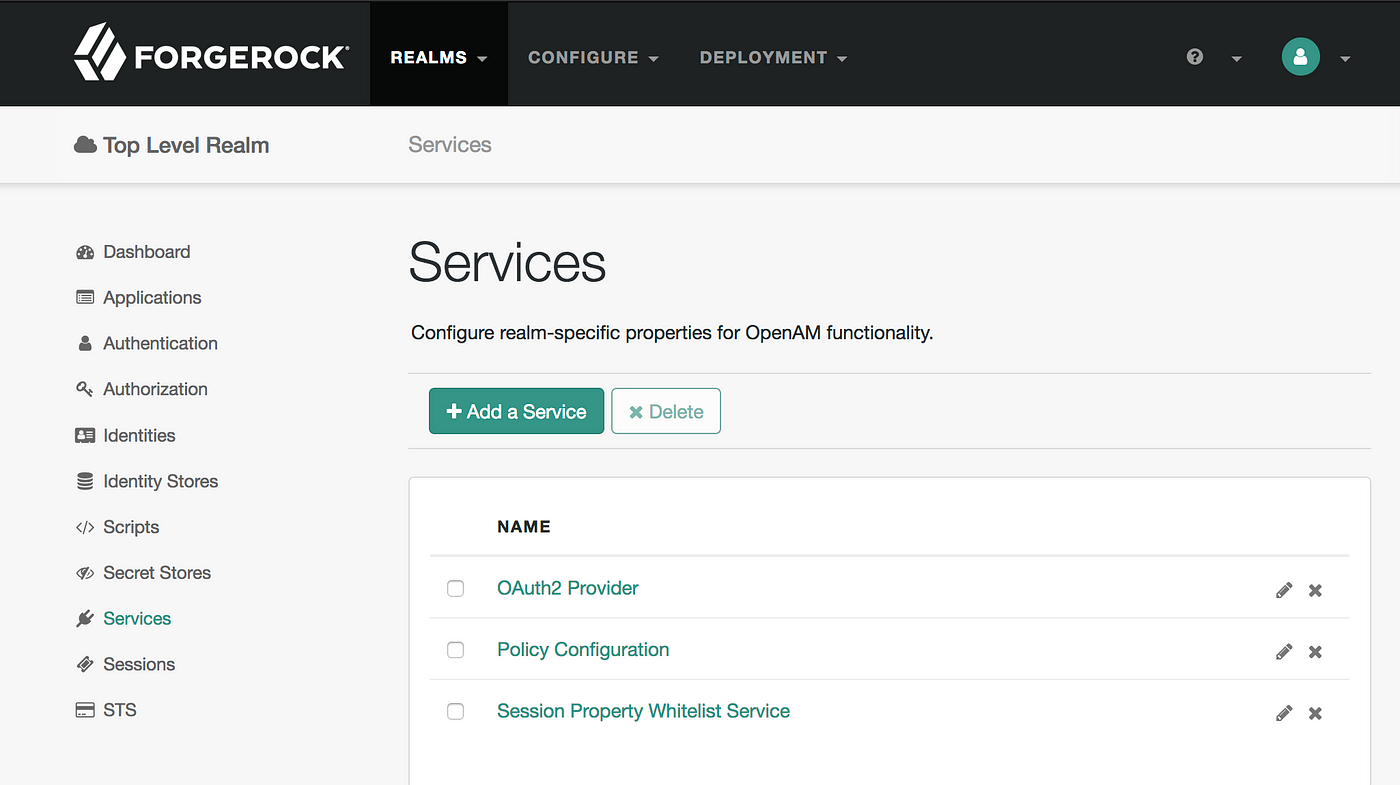Delete OAuth2 Provider with X icon
1400x785 pixels.
[1315, 590]
